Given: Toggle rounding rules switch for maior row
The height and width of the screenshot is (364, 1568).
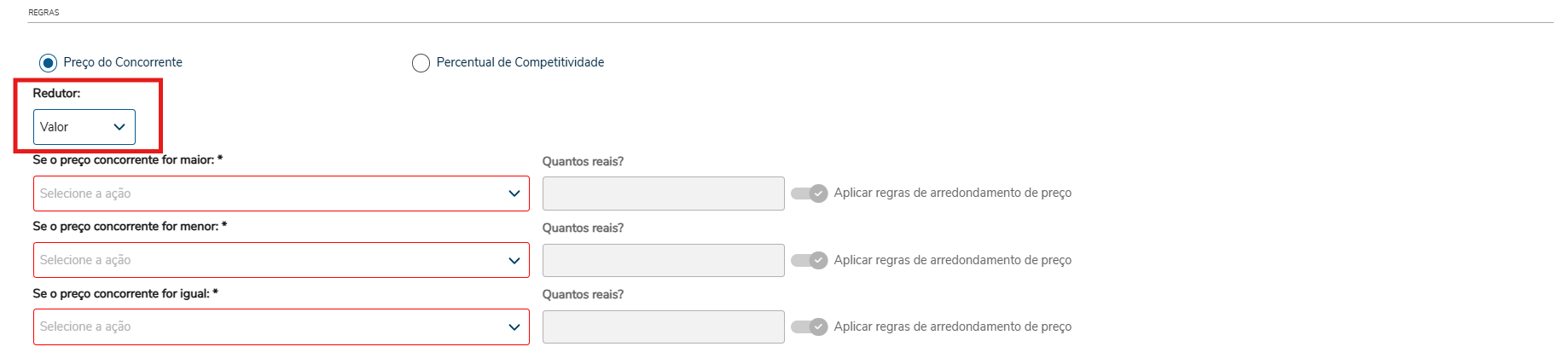Looking at the screenshot, I should pos(809,194).
